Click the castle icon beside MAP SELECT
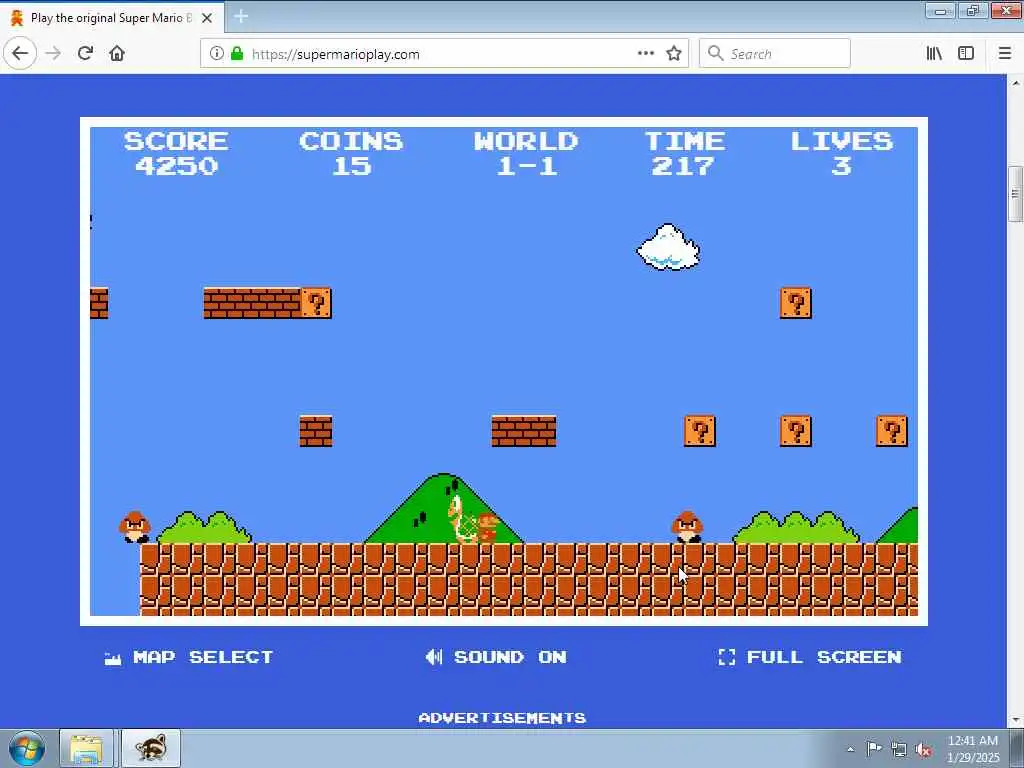1024x768 pixels. tap(113, 658)
